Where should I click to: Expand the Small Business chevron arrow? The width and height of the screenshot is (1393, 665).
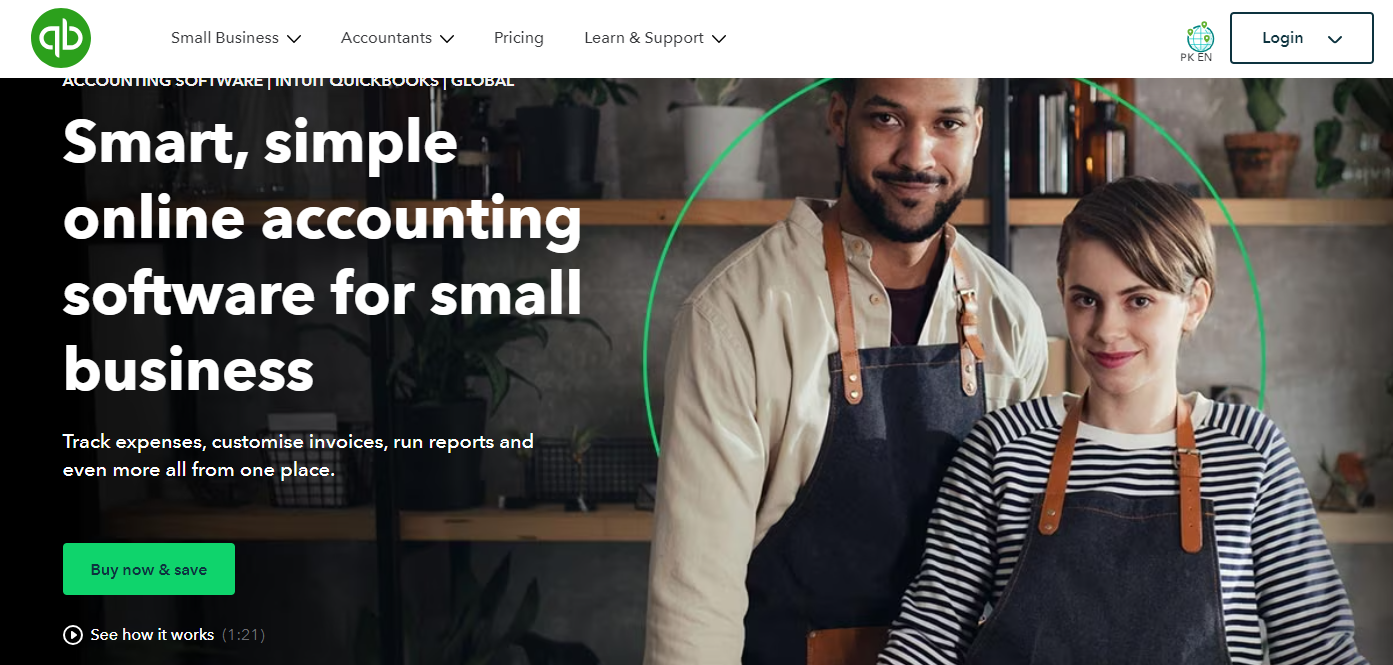click(294, 39)
